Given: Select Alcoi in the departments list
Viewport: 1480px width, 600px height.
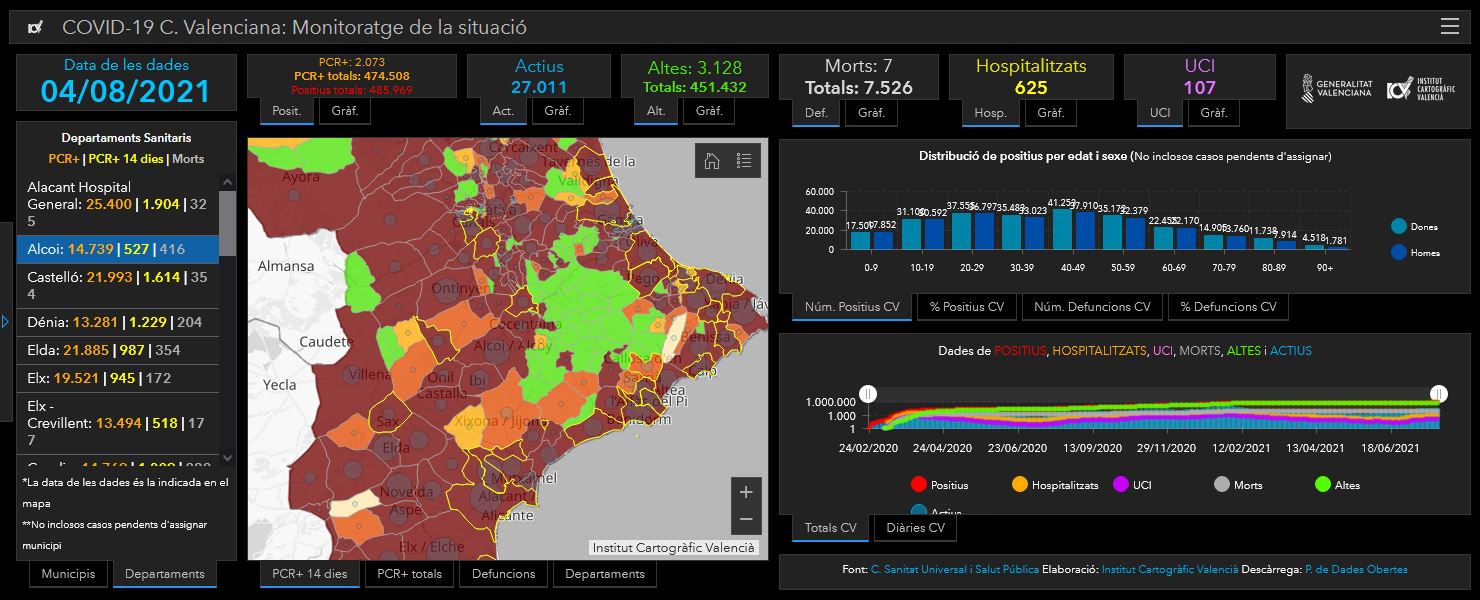Looking at the screenshot, I should click(116, 249).
